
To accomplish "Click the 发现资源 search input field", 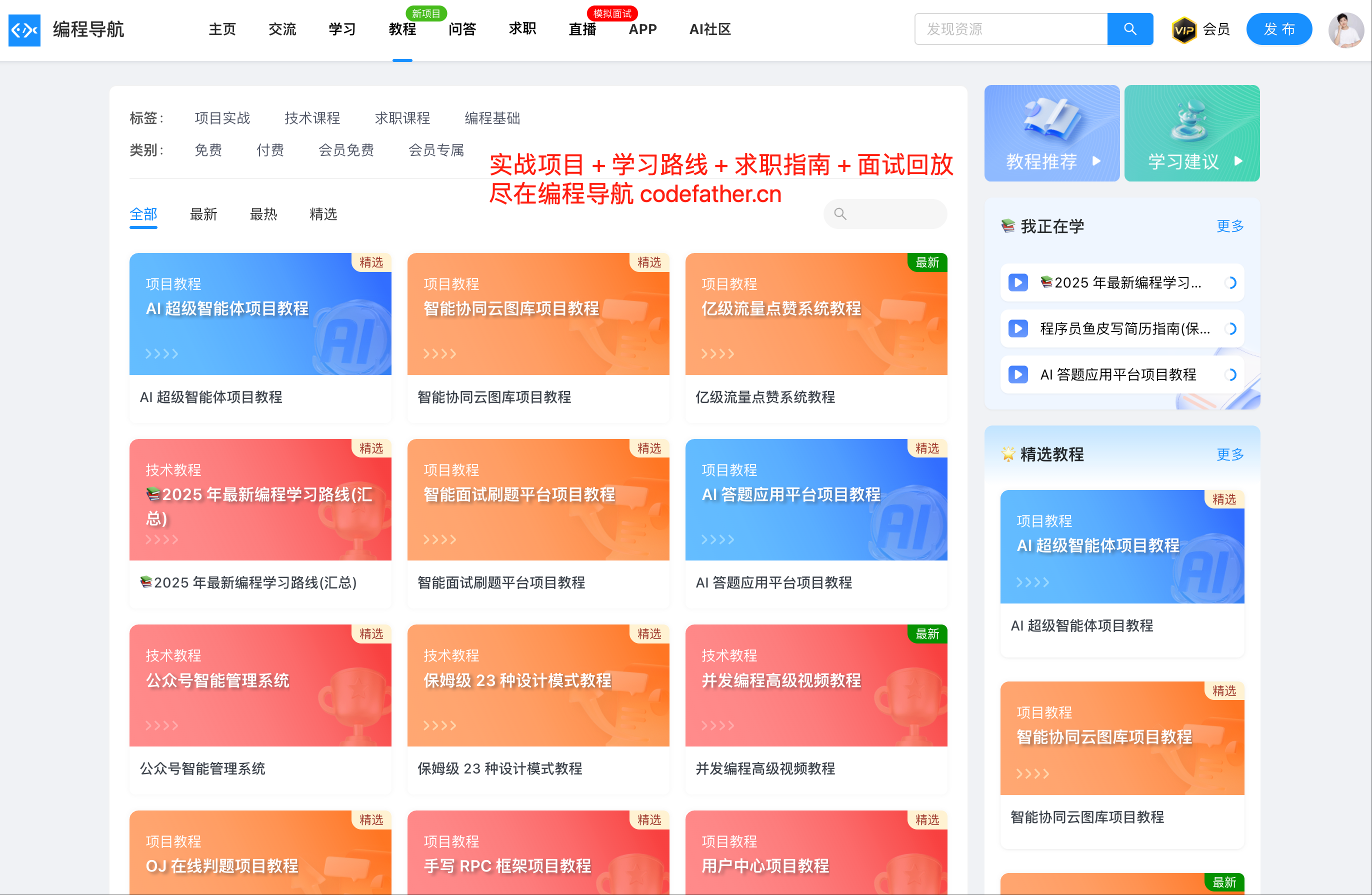I will point(1010,29).
